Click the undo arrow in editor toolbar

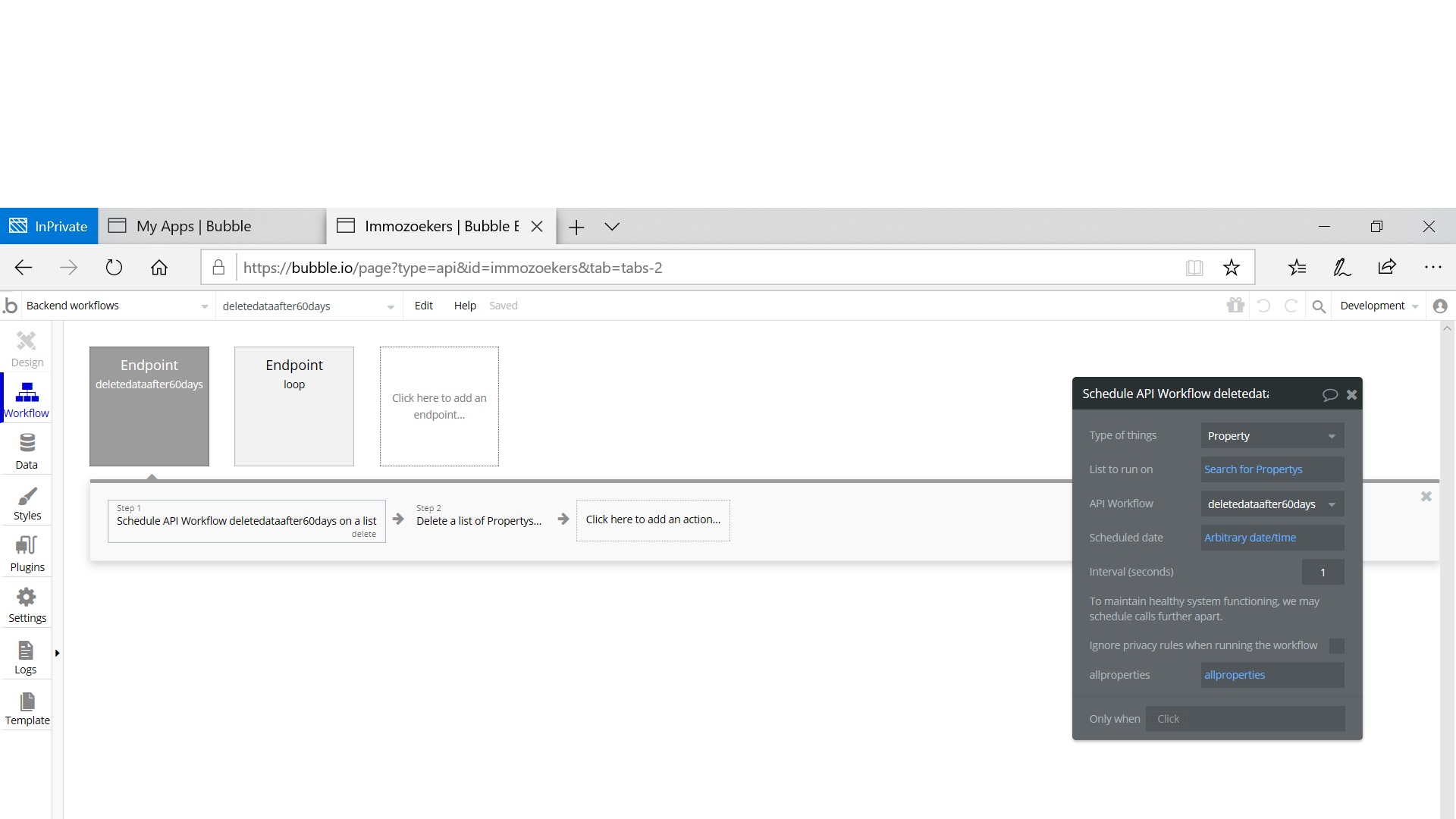click(x=1263, y=306)
